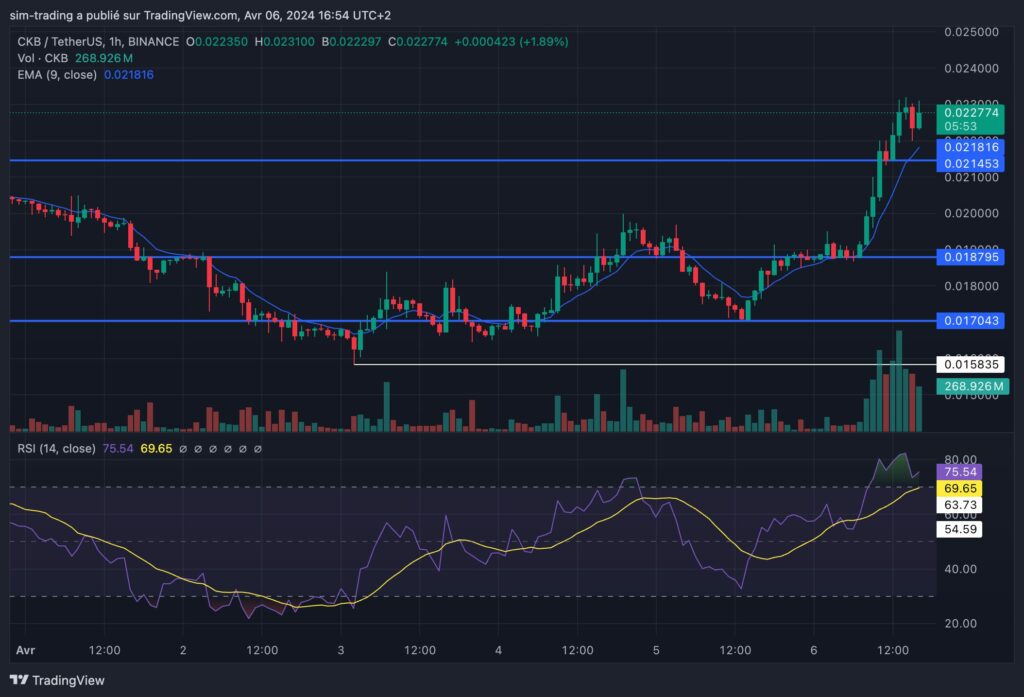This screenshot has width=1024, height=697.
Task: Click the green current price label 0.022774
Action: pos(971,113)
